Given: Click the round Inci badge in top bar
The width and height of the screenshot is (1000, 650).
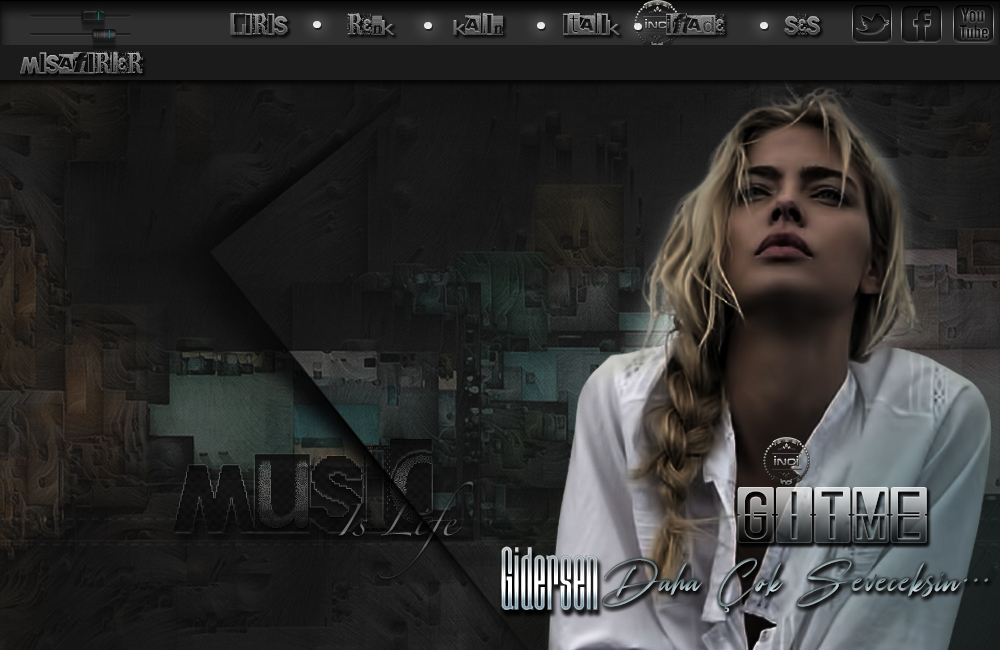Looking at the screenshot, I should (x=656, y=21).
